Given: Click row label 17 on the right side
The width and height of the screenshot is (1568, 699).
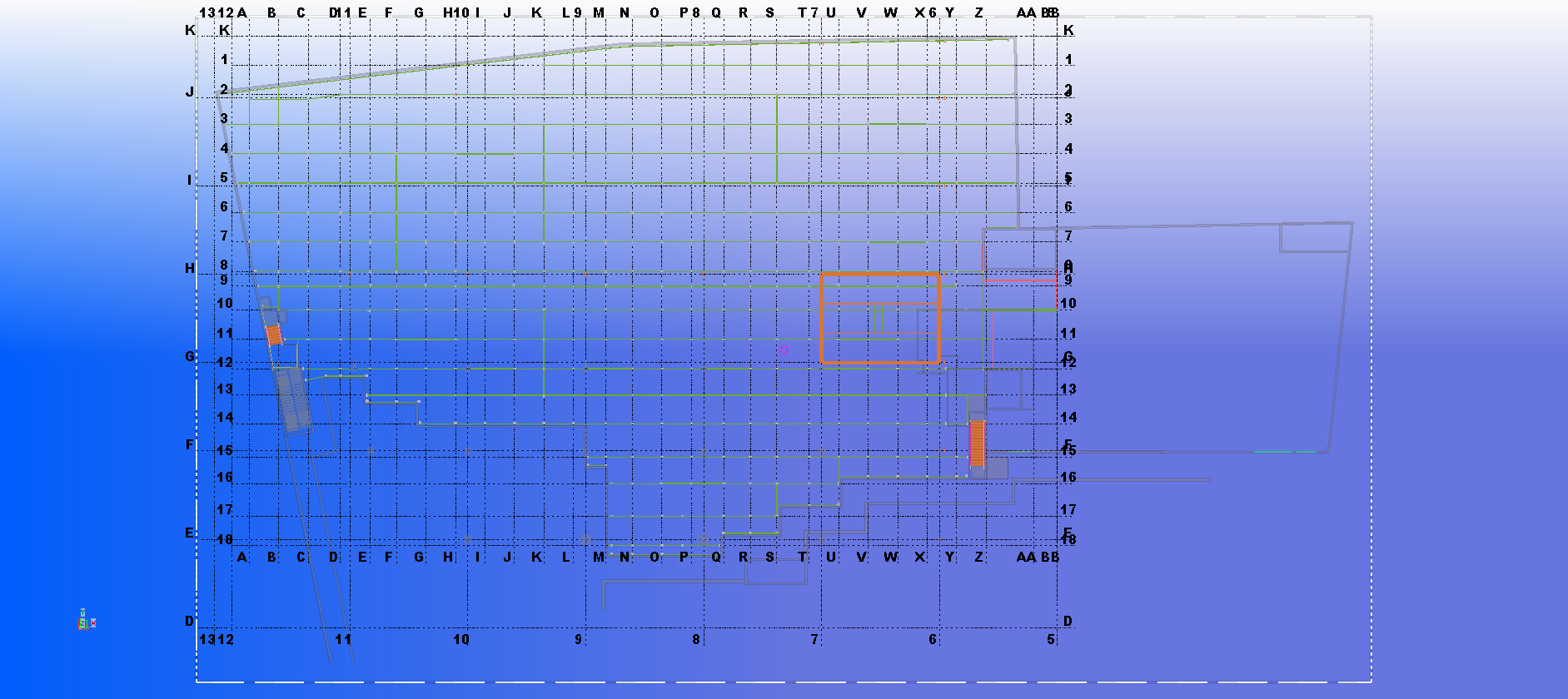Looking at the screenshot, I should pyautogui.click(x=1068, y=509).
